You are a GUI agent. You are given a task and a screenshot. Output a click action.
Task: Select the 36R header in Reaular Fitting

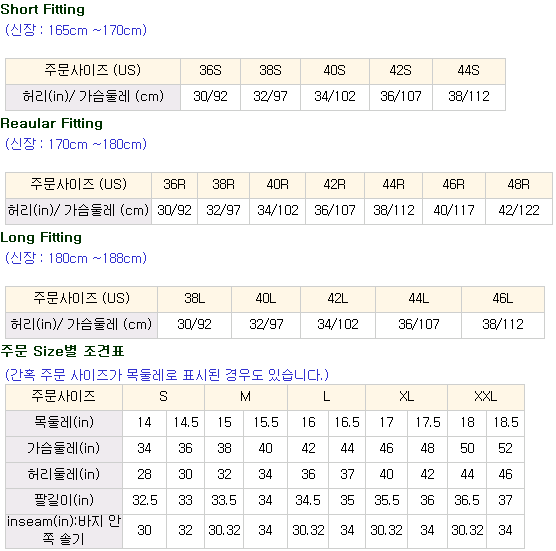(x=174, y=185)
